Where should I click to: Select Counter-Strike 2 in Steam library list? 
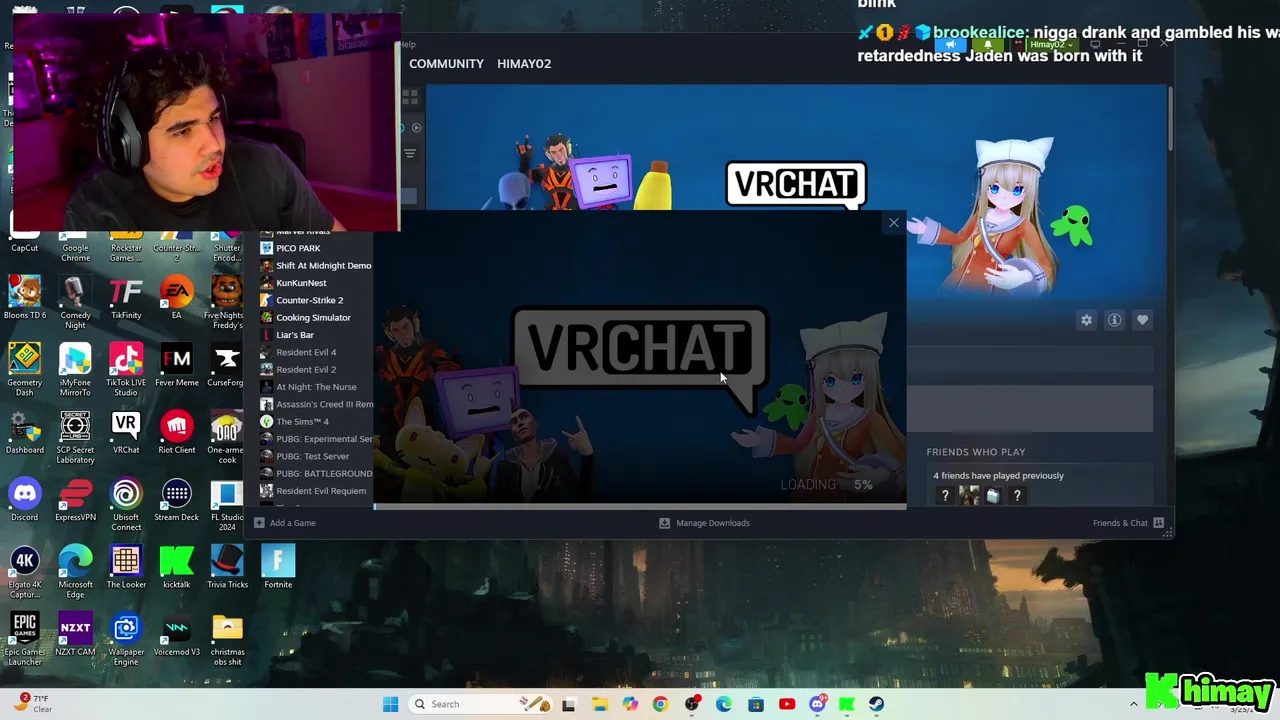tap(301, 300)
